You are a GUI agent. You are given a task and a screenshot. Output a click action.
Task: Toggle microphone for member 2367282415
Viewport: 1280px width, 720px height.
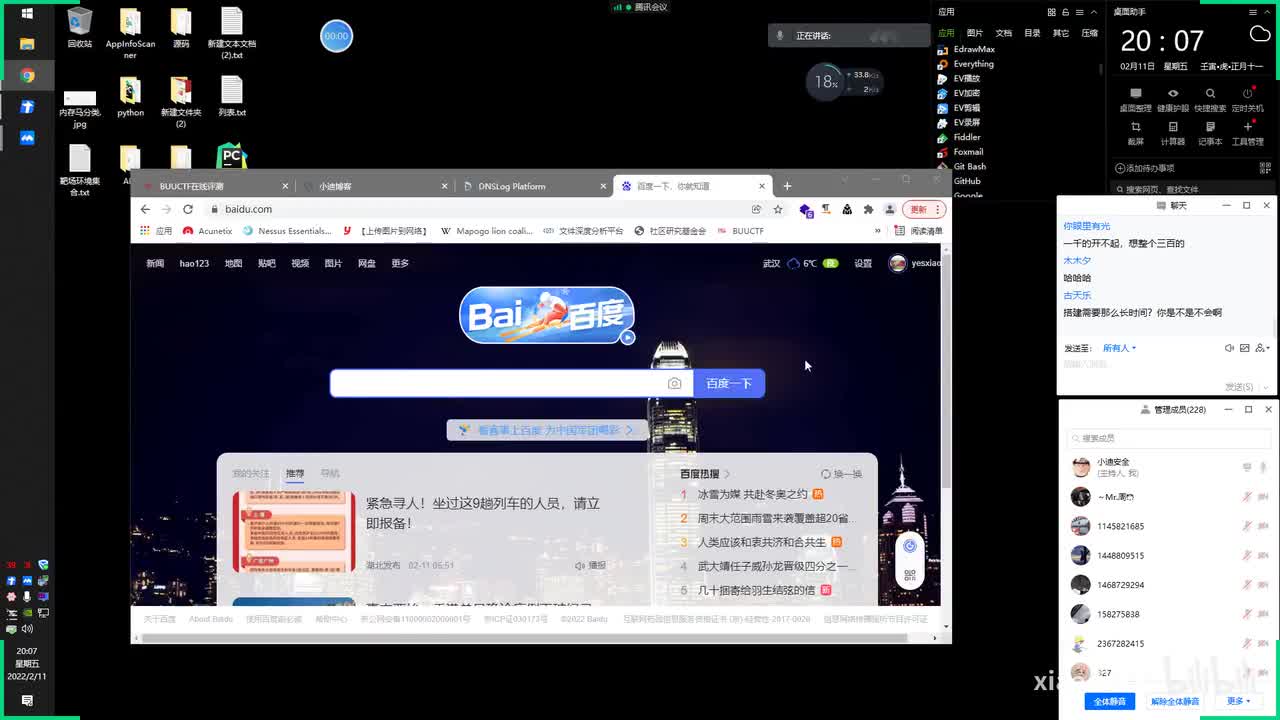[1247, 643]
